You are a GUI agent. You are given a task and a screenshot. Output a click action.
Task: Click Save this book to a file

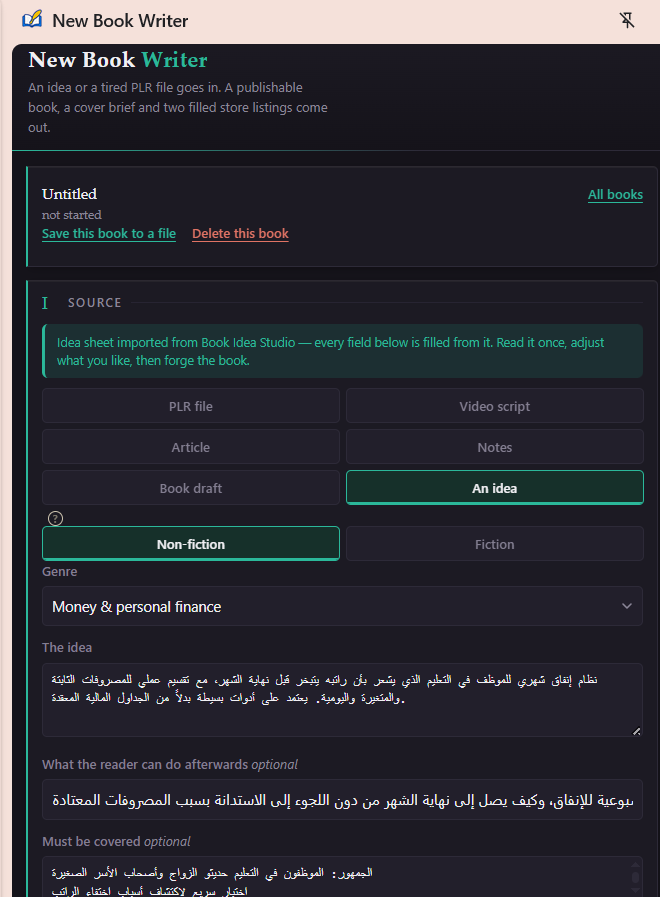click(109, 233)
